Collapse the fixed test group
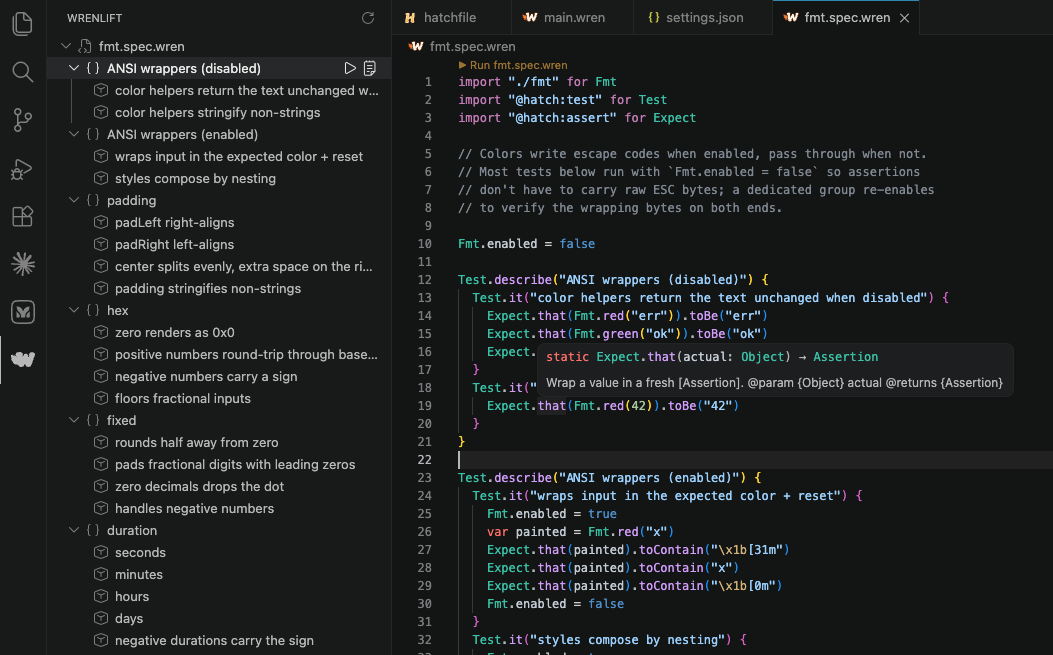The width and height of the screenshot is (1053, 655). [x=74, y=421]
